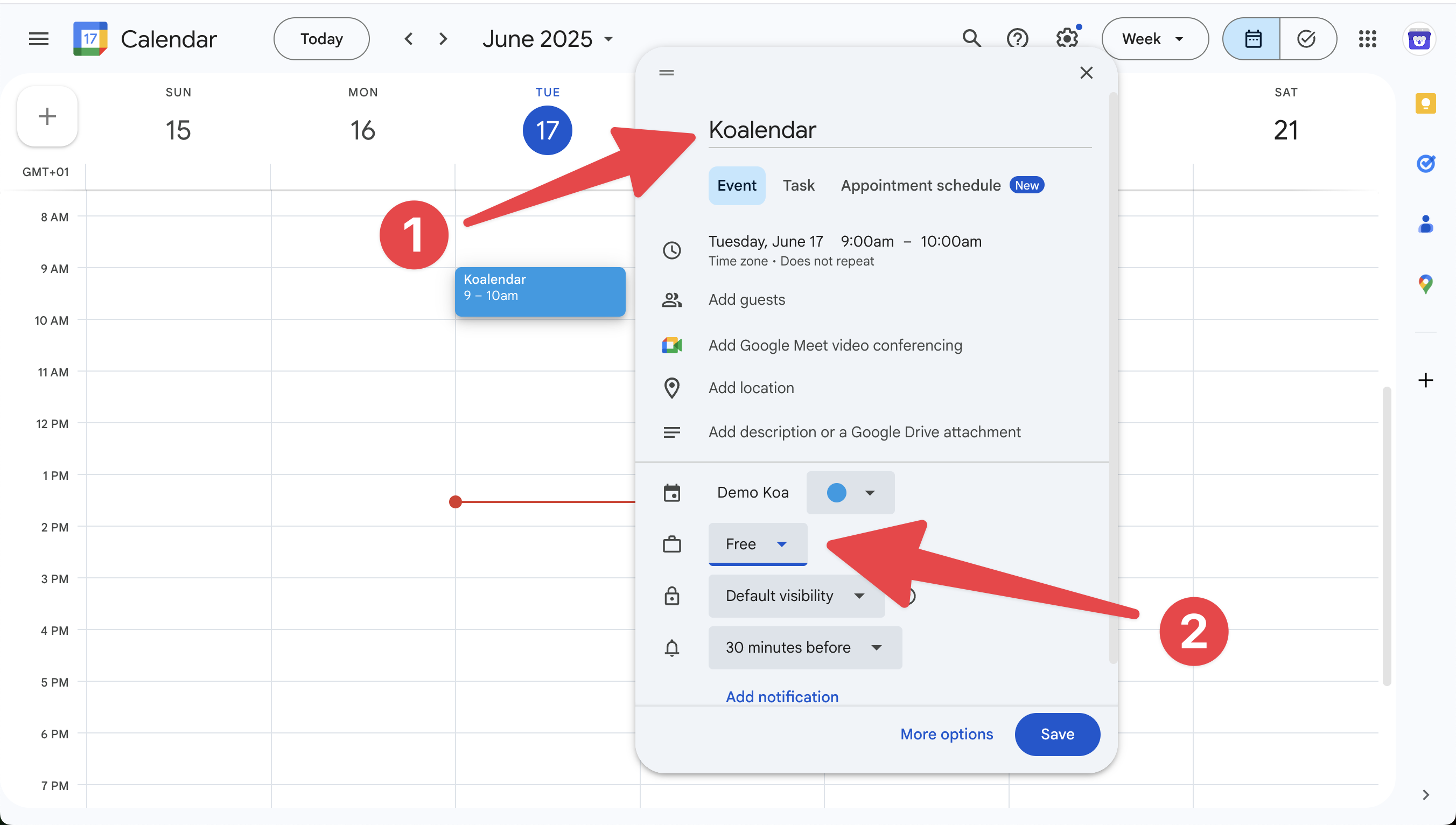
Task: Select the Task tab
Action: (x=798, y=185)
